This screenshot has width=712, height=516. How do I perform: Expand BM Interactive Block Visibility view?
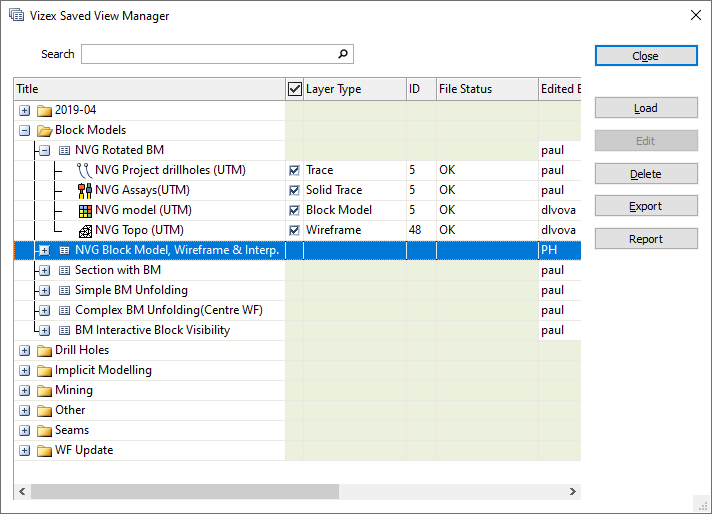pos(44,330)
